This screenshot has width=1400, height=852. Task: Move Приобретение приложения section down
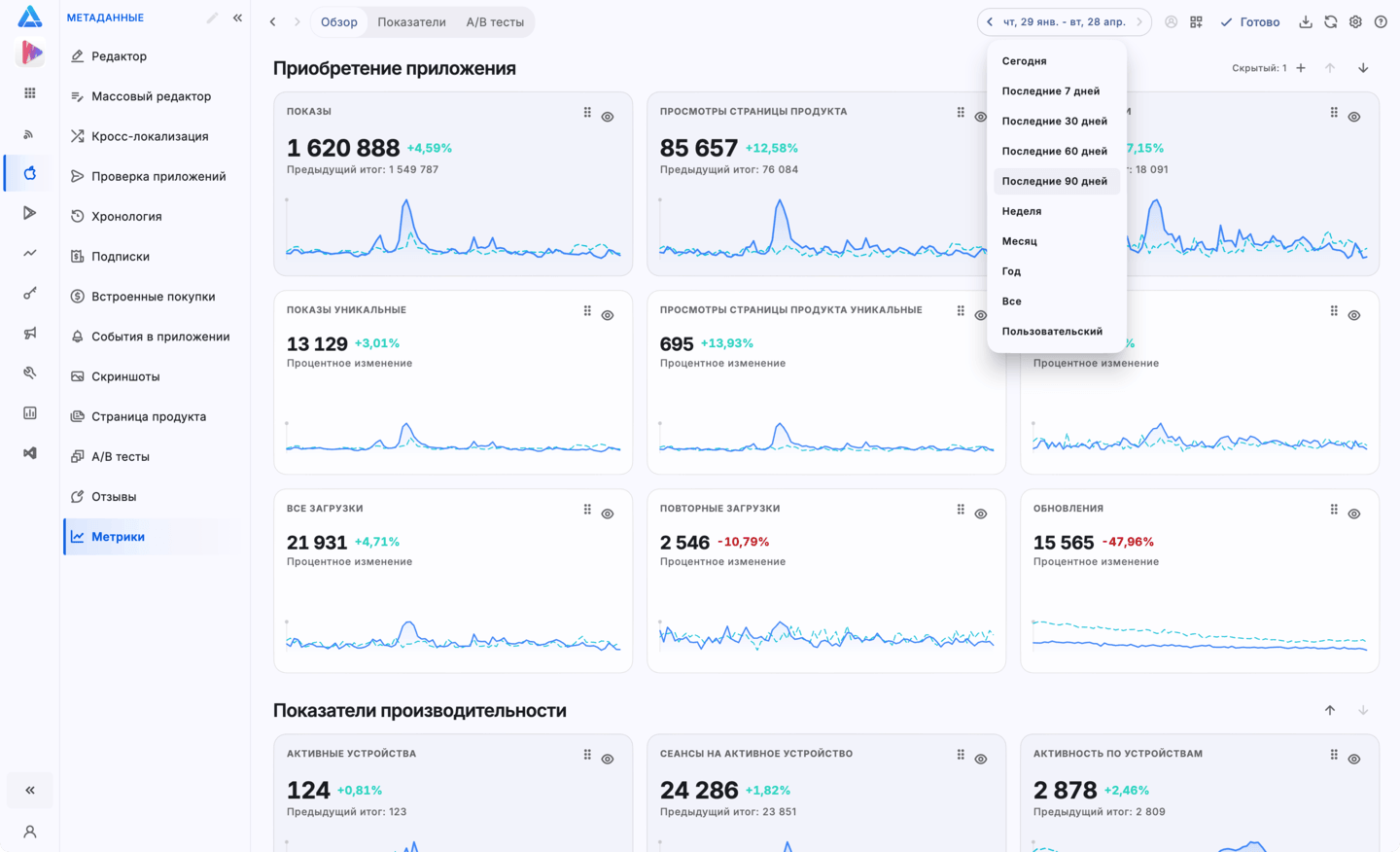pos(1363,68)
